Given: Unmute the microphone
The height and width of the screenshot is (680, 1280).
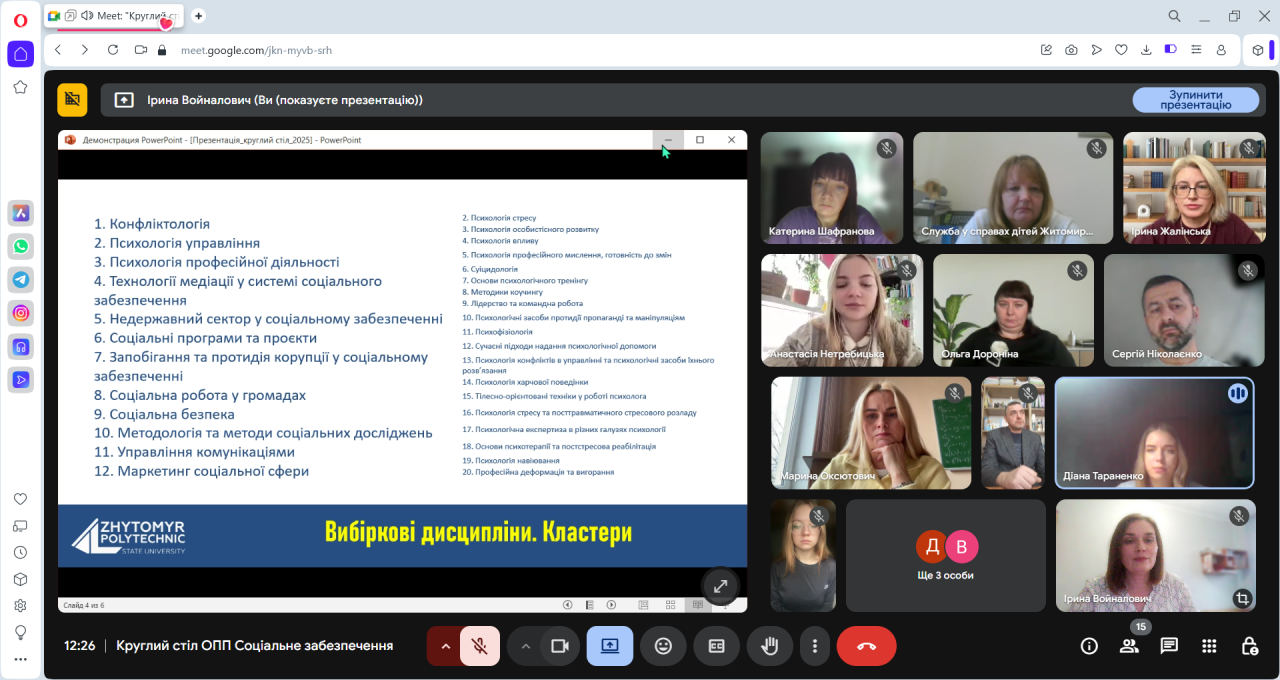Looking at the screenshot, I should (480, 646).
